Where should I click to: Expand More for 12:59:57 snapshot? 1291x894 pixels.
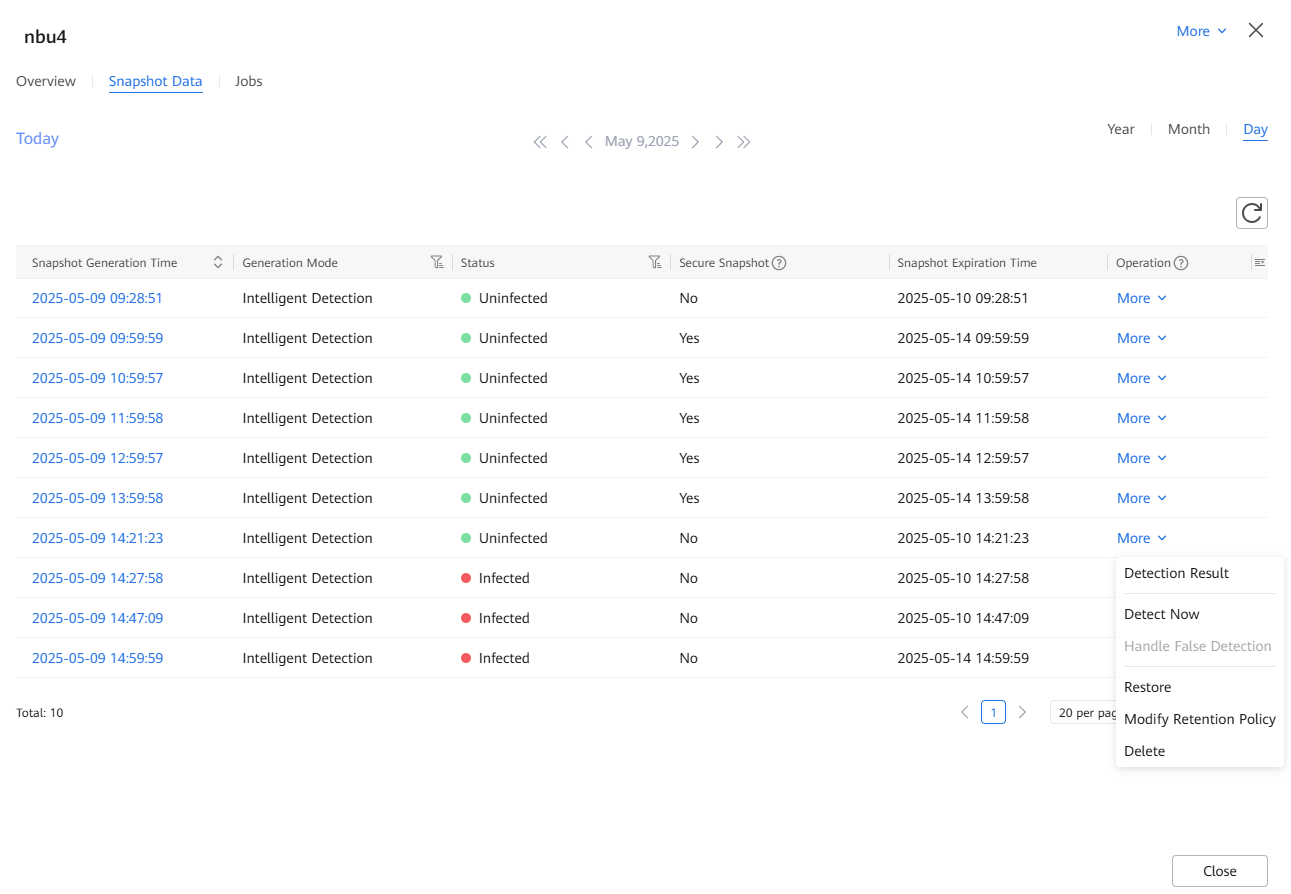pos(1141,458)
